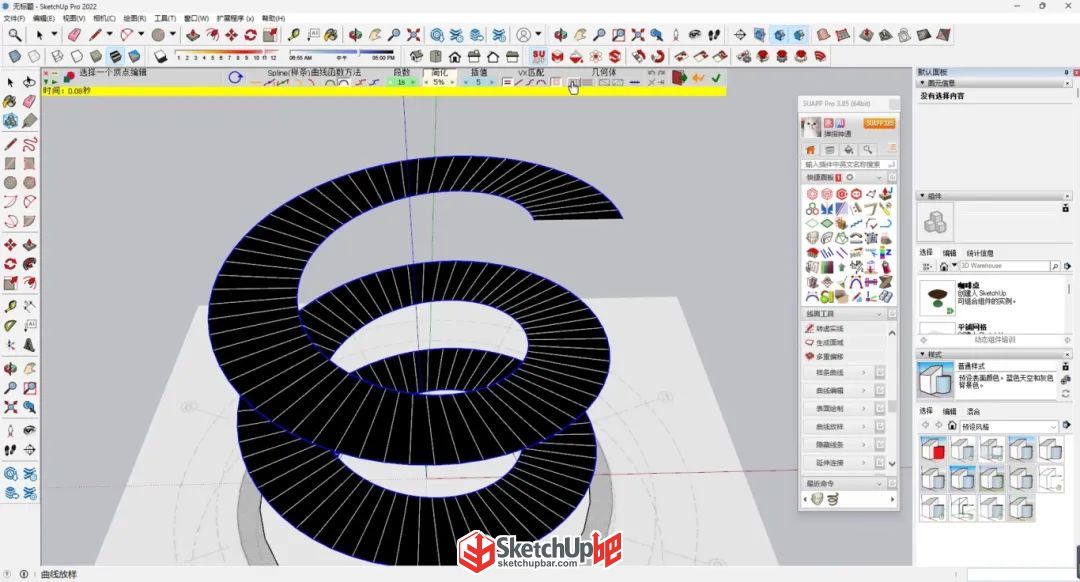The image size is (1080, 582).
Task: Select the Freehand tool in left palette
Action: pyautogui.click(x=30, y=144)
